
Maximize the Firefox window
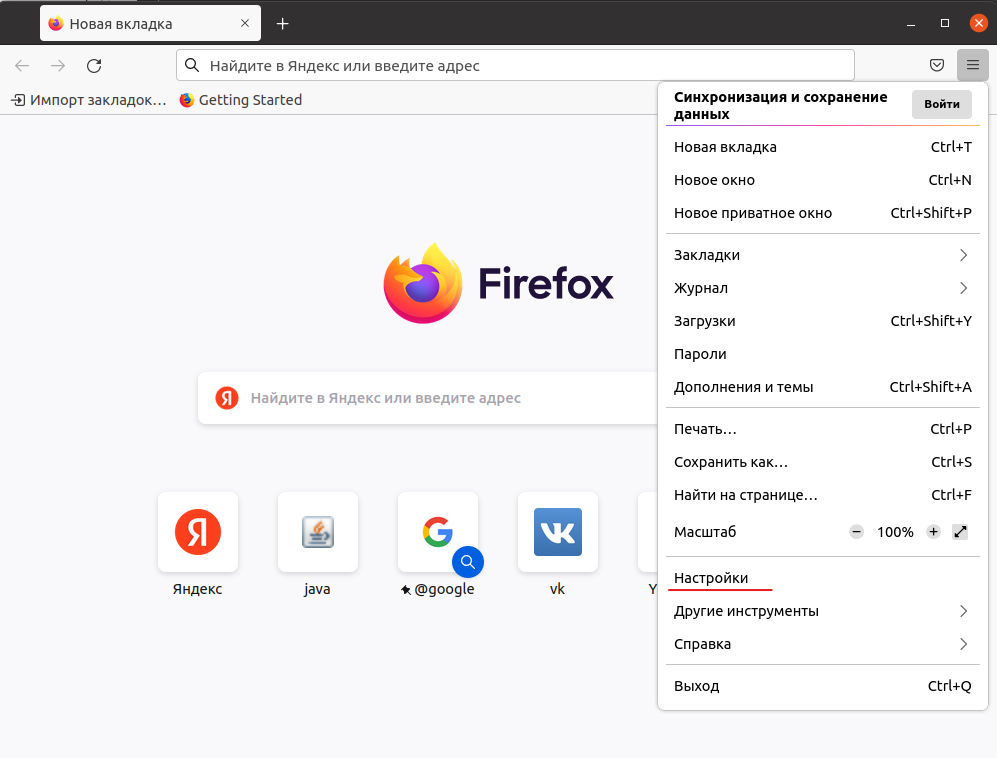coord(945,24)
